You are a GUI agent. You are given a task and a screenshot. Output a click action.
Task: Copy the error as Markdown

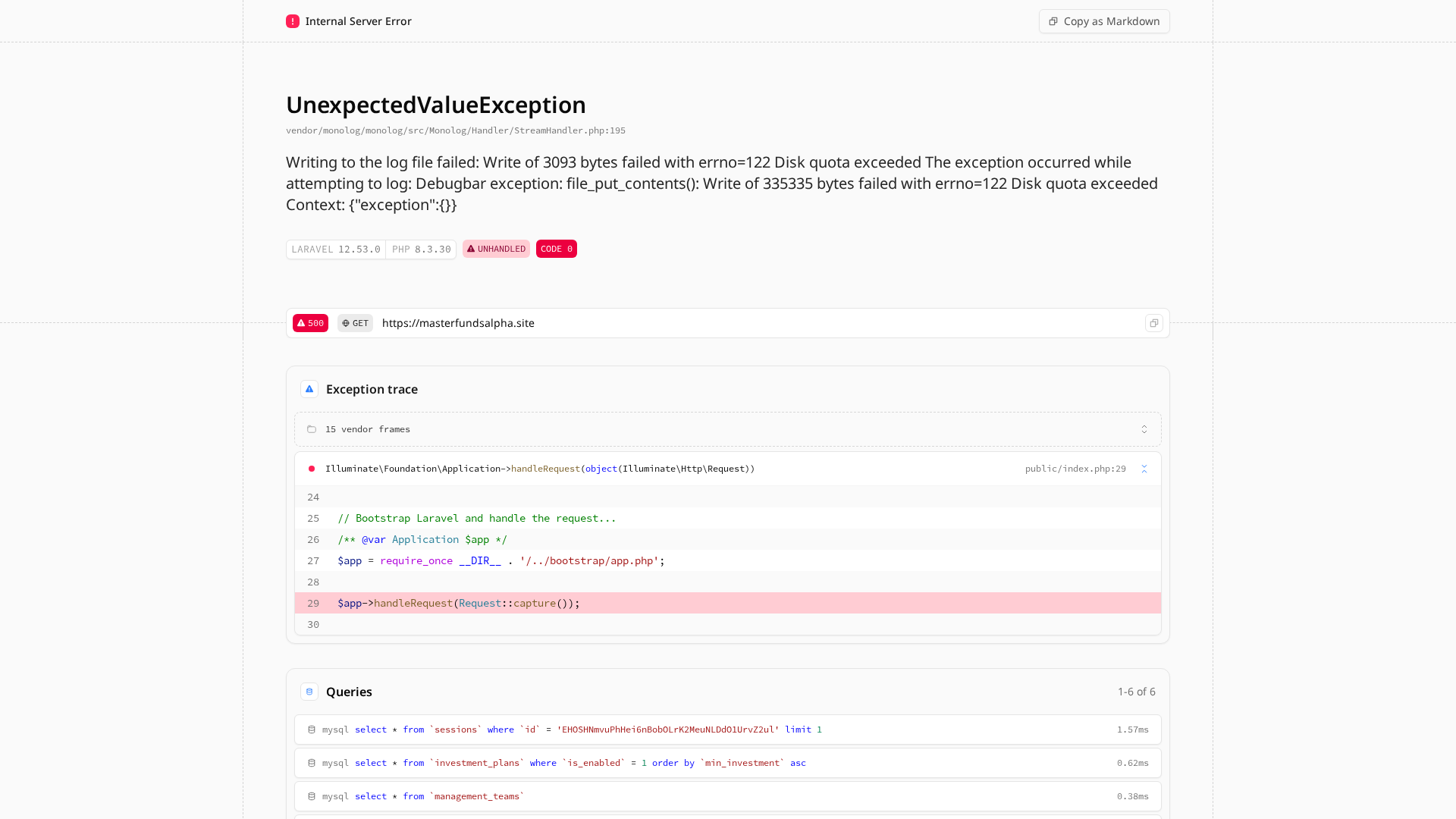coord(1104,21)
